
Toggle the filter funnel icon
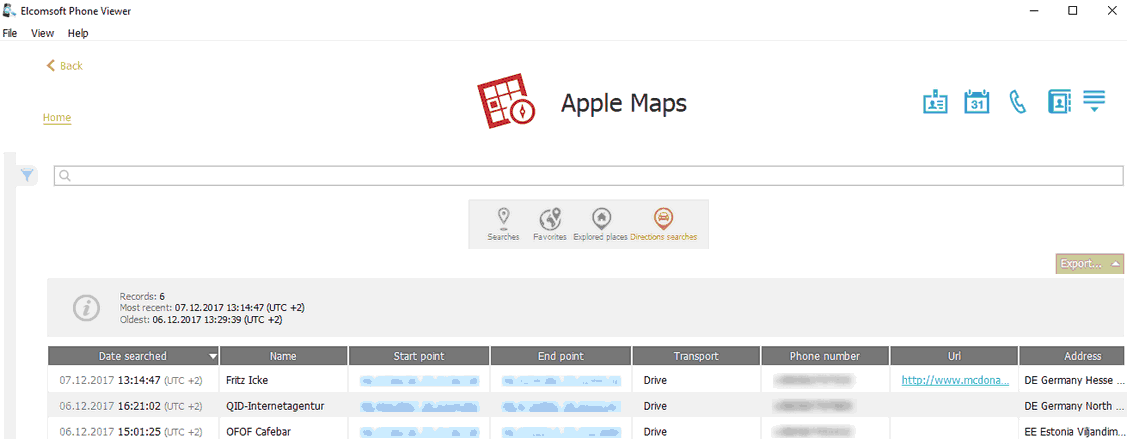(x=28, y=176)
